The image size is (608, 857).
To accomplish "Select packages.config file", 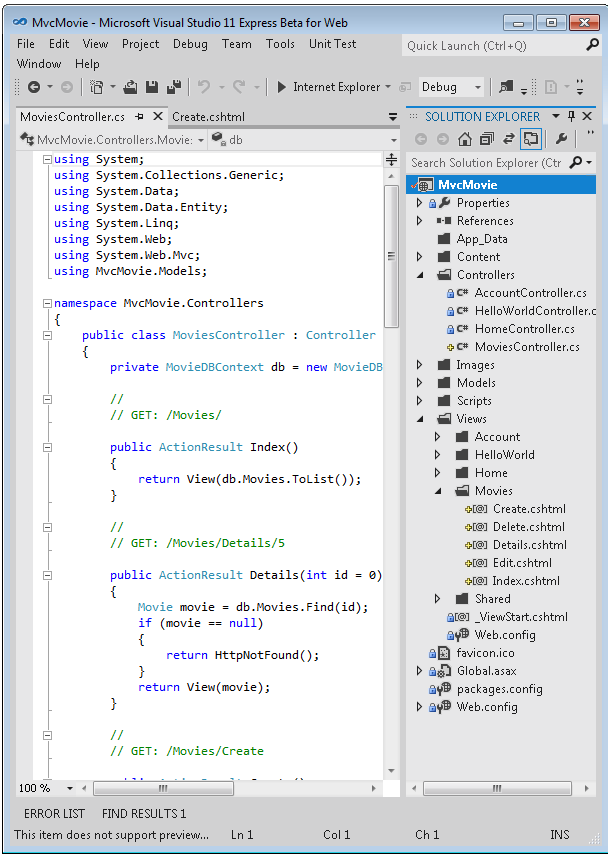I will click(x=500, y=689).
